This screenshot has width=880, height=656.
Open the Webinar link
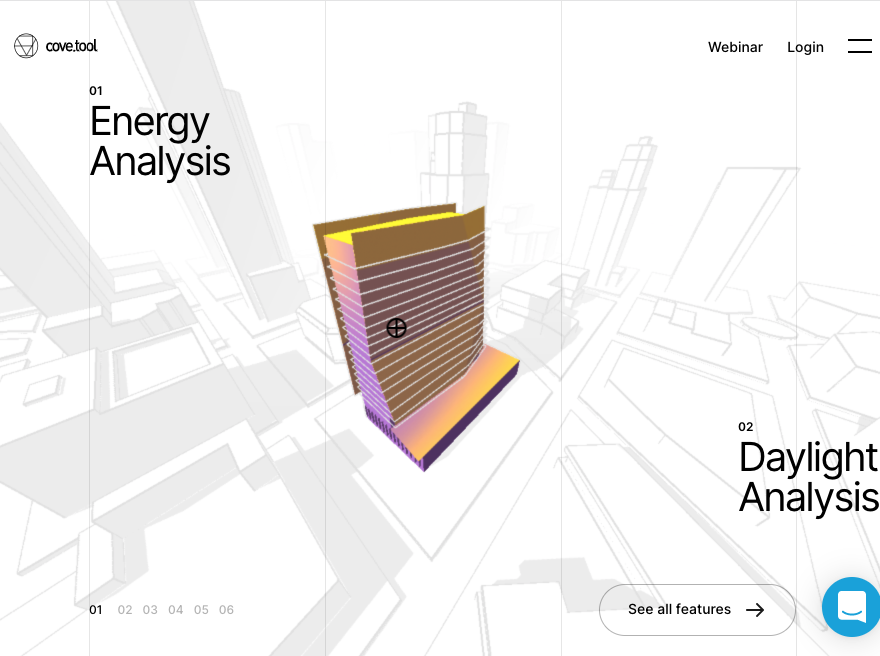(x=735, y=47)
